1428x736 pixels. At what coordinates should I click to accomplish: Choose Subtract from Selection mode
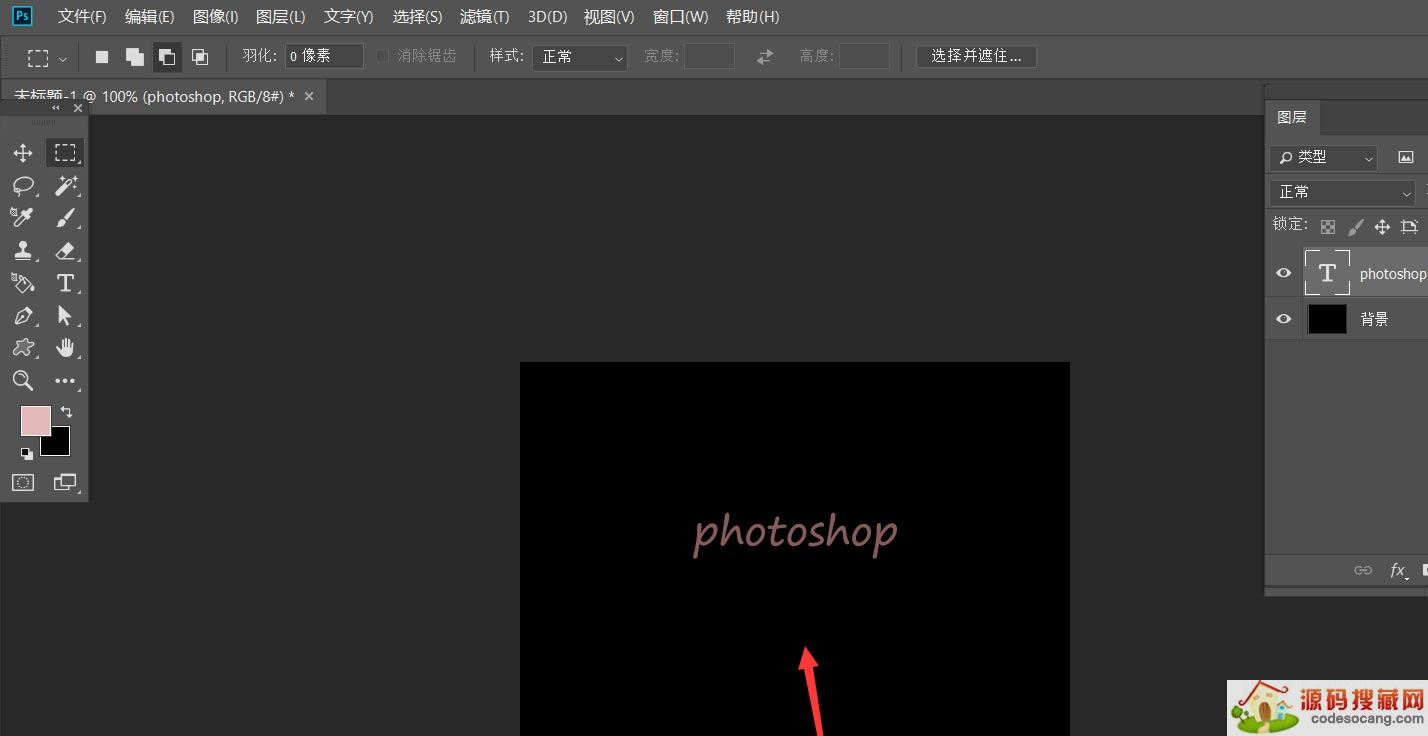167,57
